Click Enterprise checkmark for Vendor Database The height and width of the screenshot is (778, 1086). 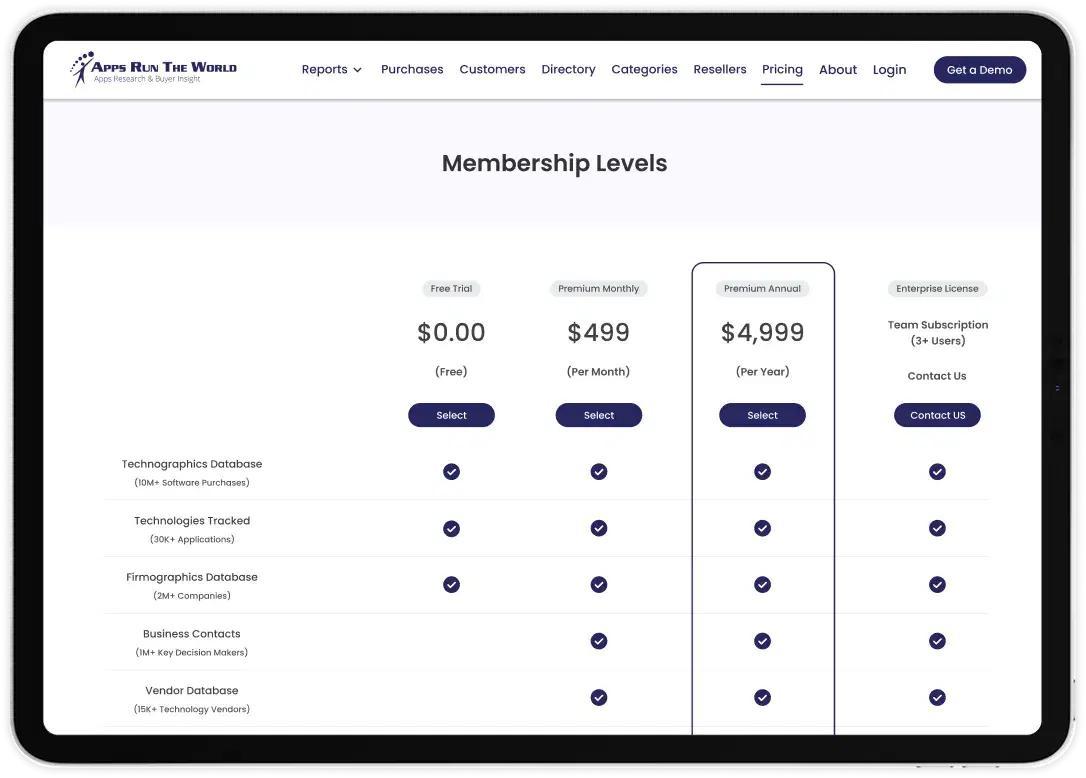tap(937, 698)
